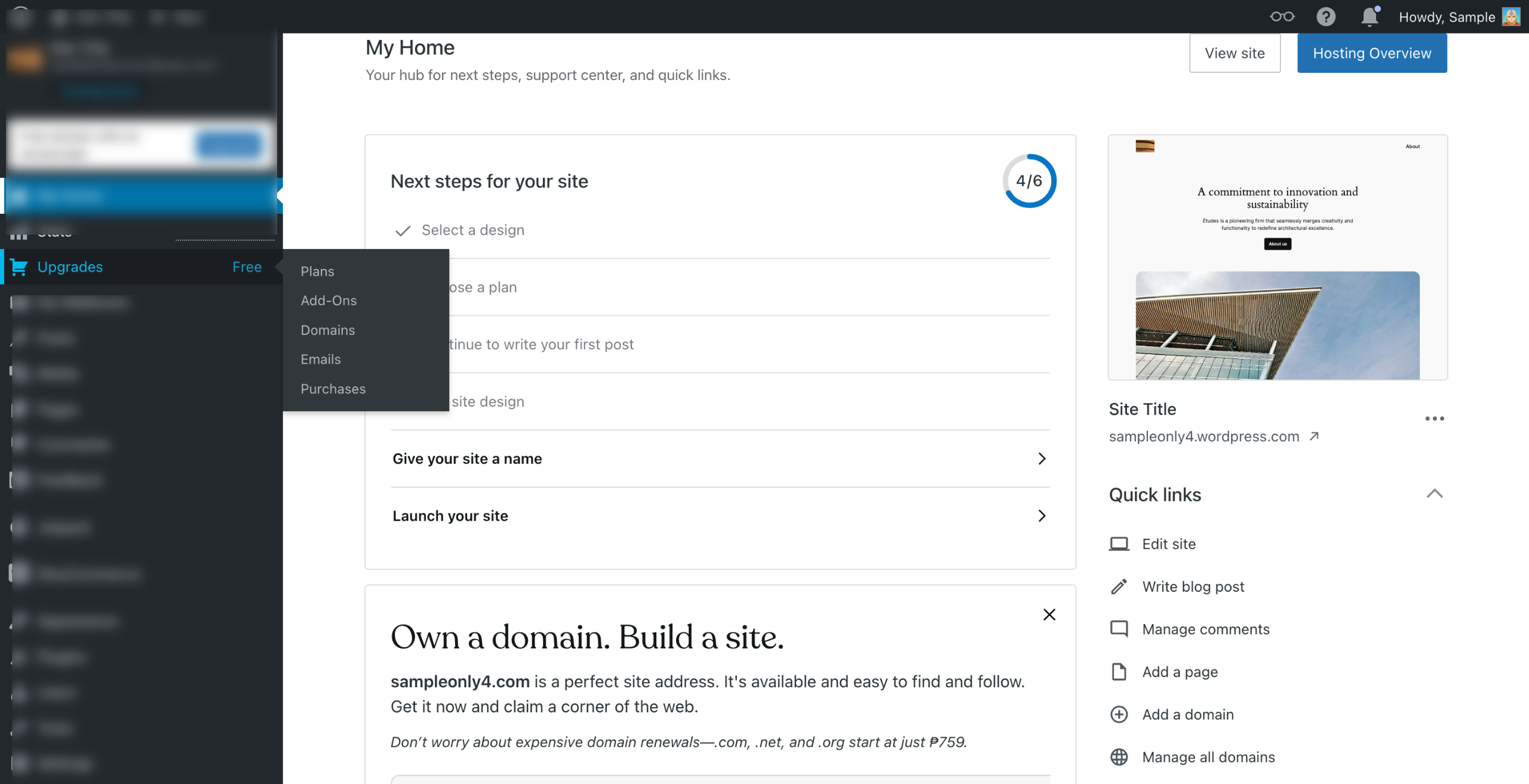Collapse the Quick links section
The height and width of the screenshot is (784, 1529).
click(x=1434, y=494)
